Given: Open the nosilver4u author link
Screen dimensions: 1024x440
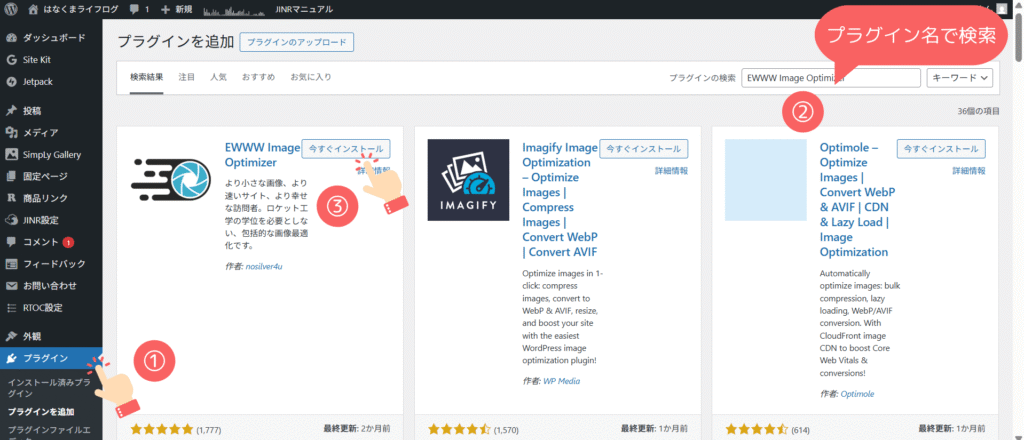Looking at the screenshot, I should pyautogui.click(x=263, y=266).
